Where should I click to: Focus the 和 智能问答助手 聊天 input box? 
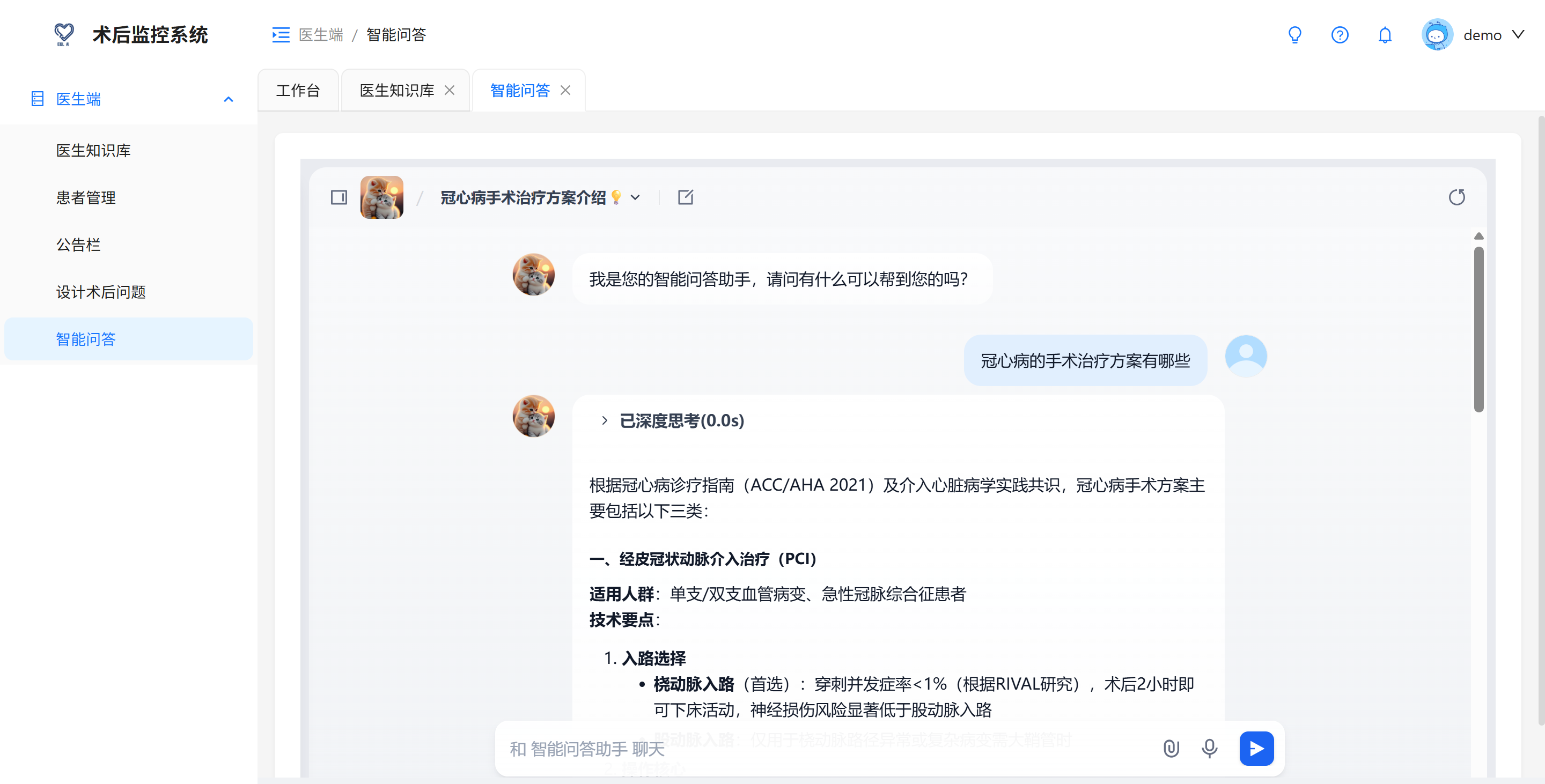point(828,749)
